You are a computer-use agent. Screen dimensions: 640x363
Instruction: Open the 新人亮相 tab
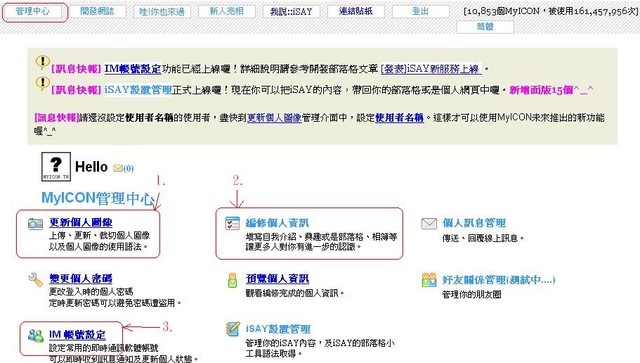[x=227, y=11]
